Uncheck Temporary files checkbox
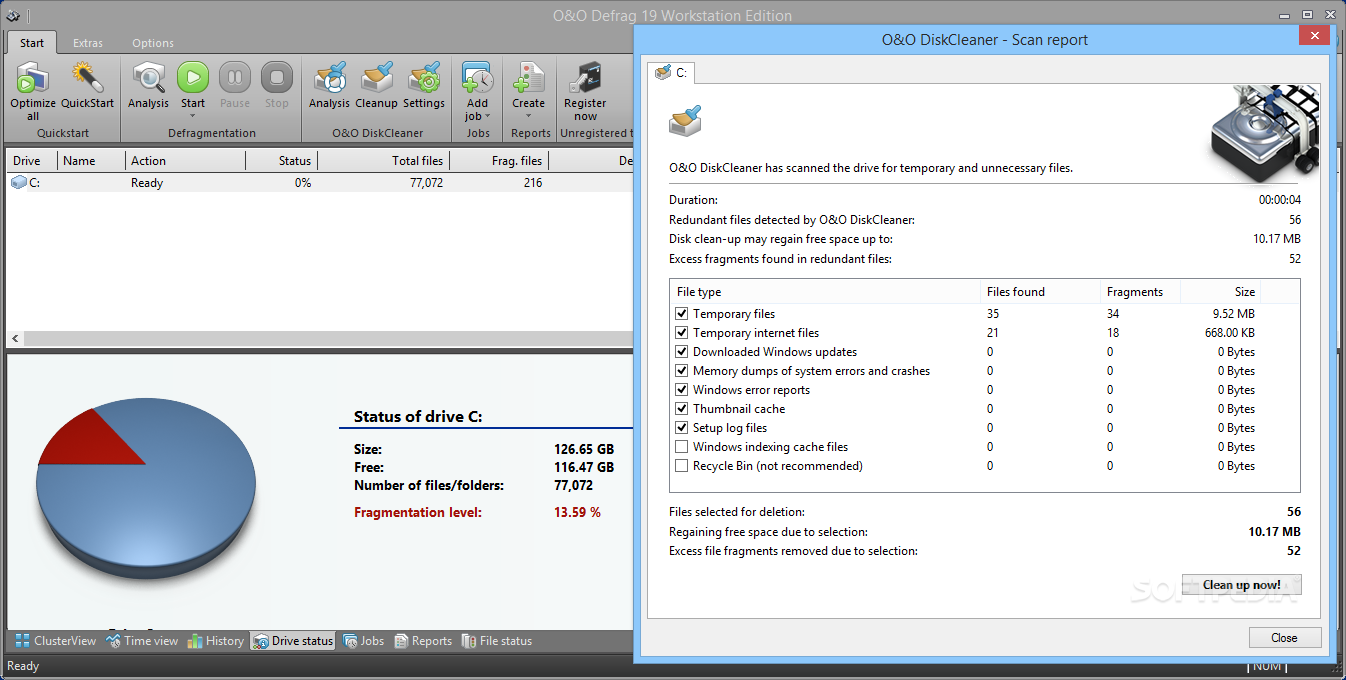This screenshot has height=680, width=1346. (682, 314)
